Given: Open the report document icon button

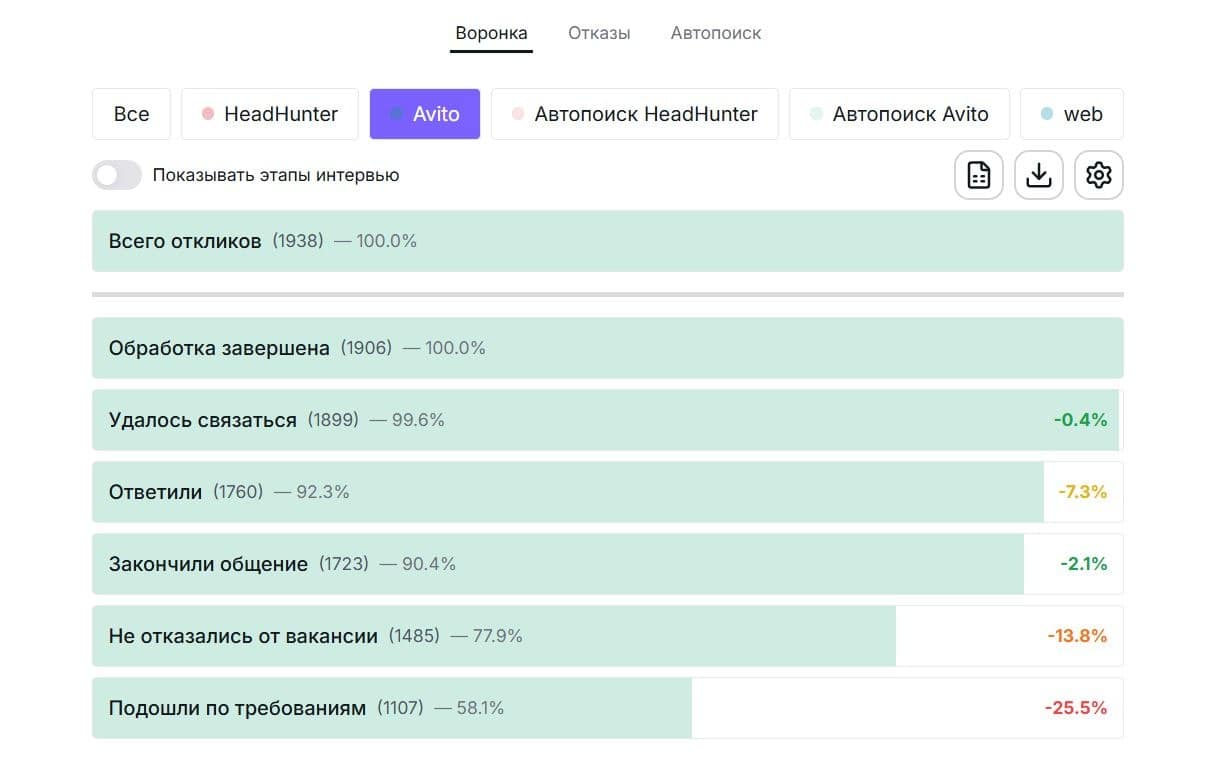Looking at the screenshot, I should pyautogui.click(x=978, y=175).
